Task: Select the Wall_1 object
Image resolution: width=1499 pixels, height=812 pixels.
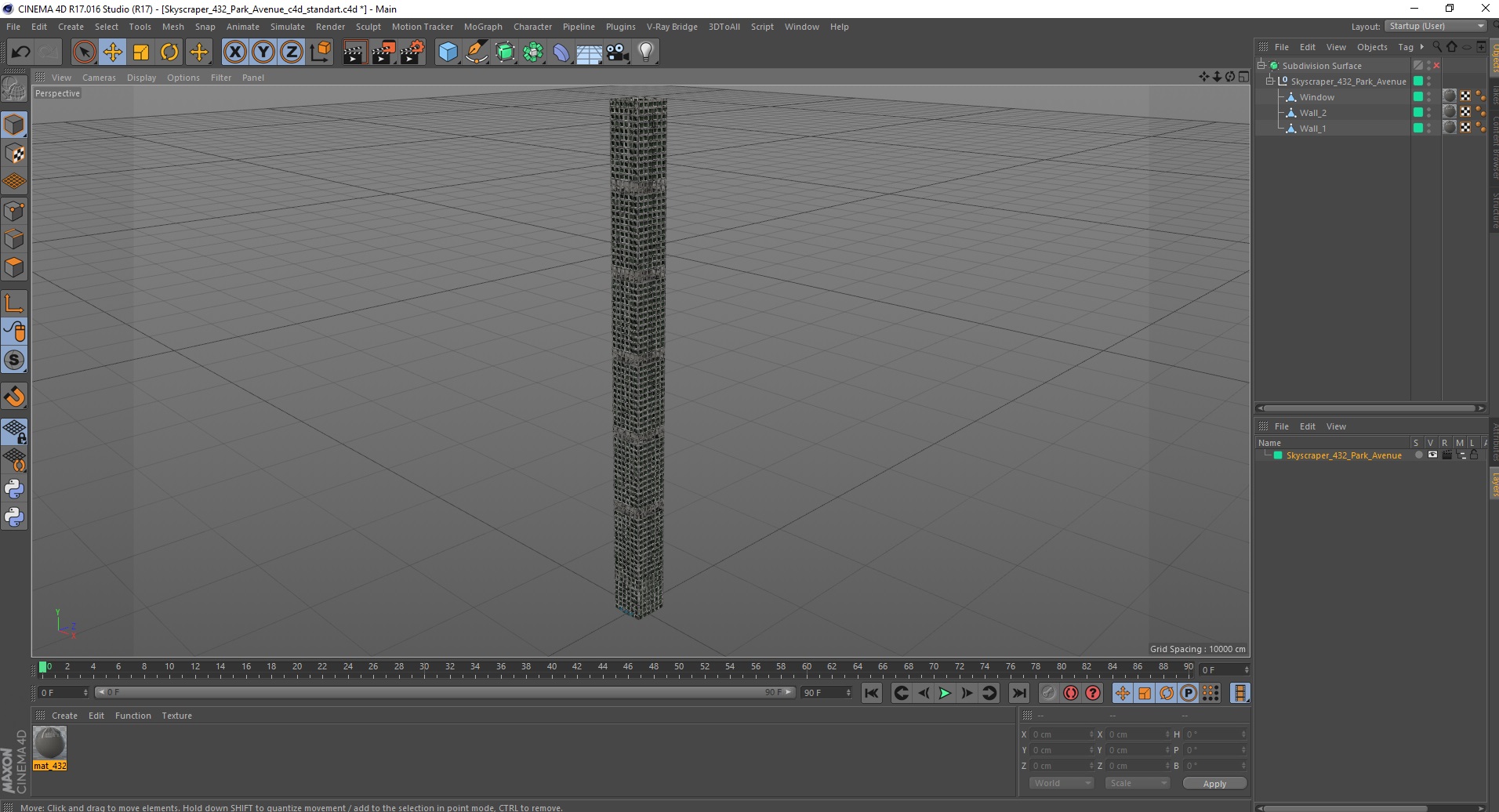Action: click(1312, 129)
